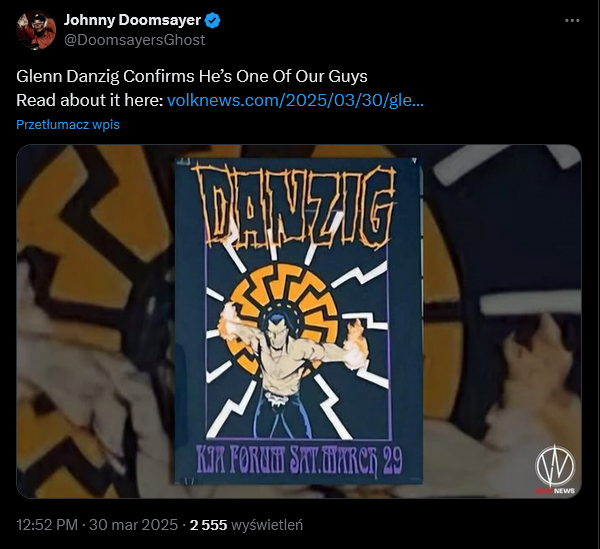Open the tweet's three-dot more options menu

pos(571,20)
